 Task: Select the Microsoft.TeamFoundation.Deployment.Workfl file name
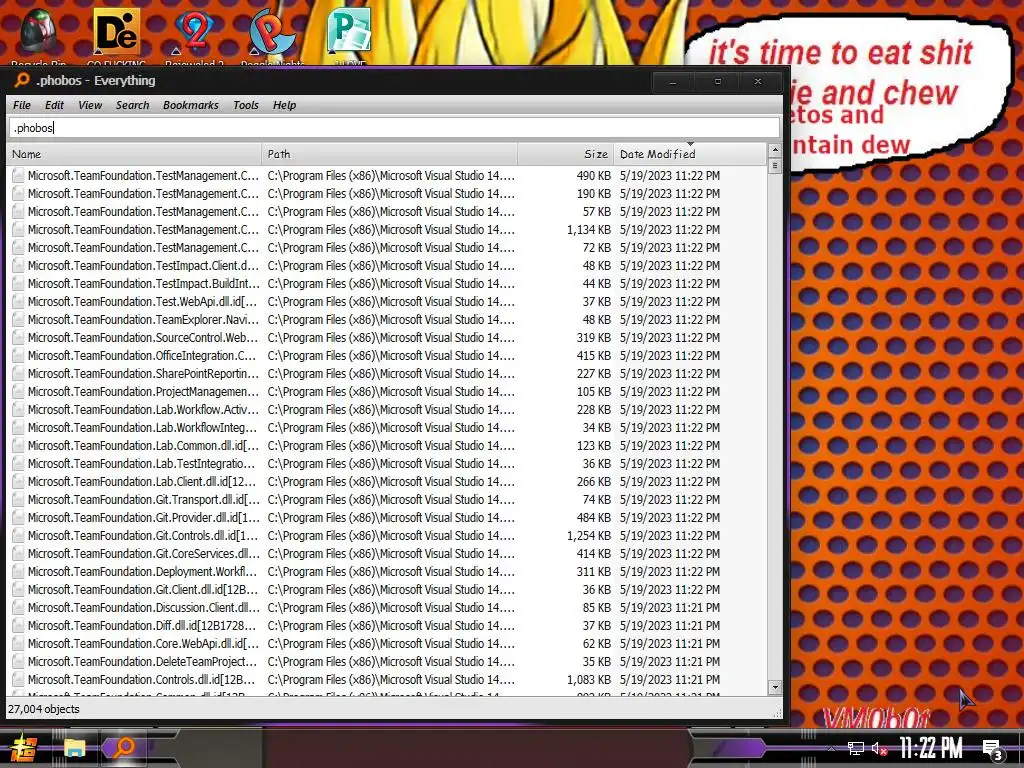tap(142, 571)
